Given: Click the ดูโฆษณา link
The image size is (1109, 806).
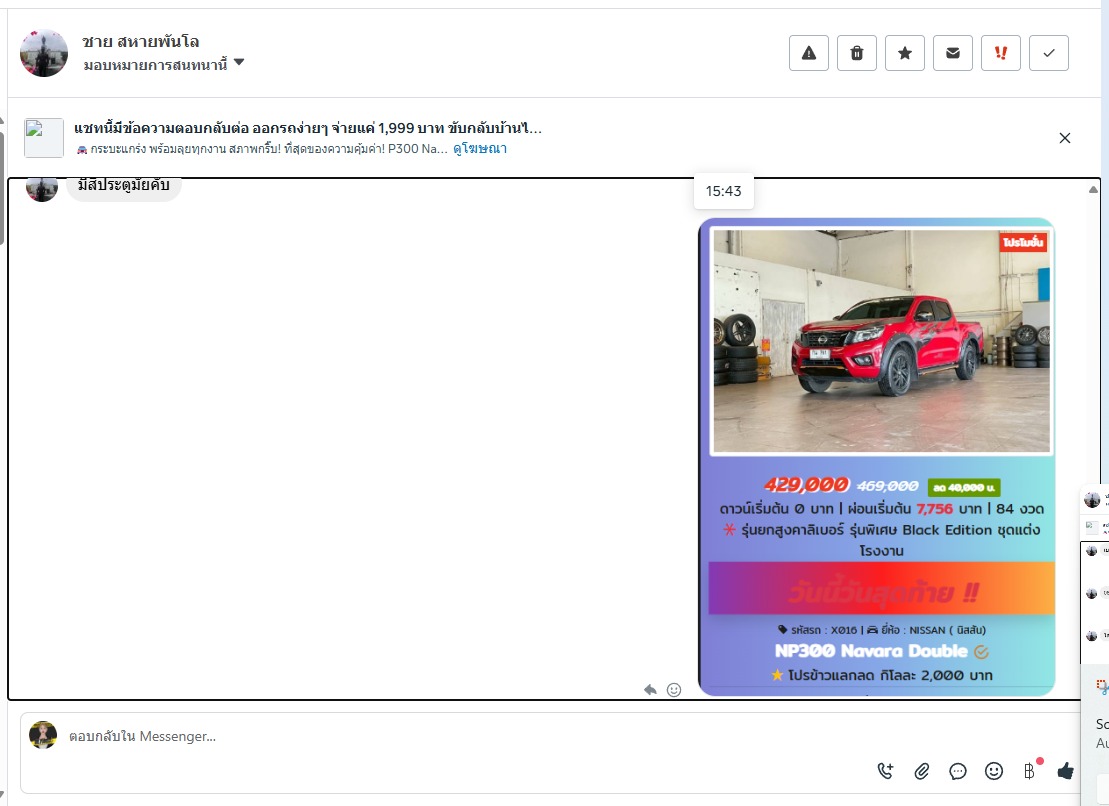Looking at the screenshot, I should tap(480, 148).
